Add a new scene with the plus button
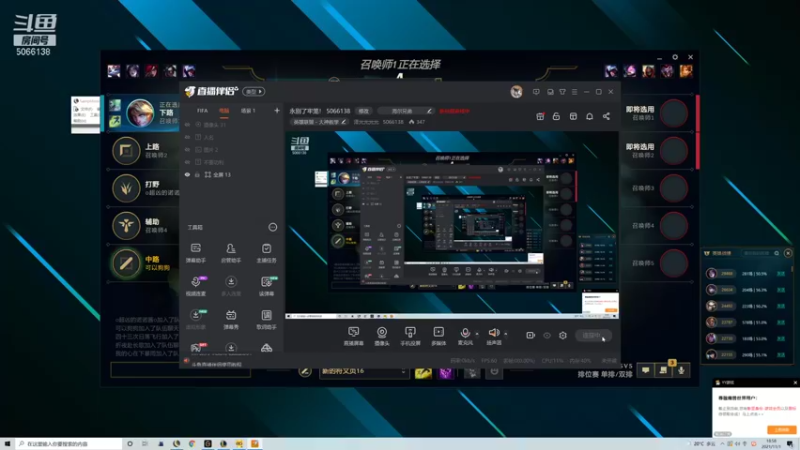Image resolution: width=800 pixels, height=450 pixels. tap(277, 111)
